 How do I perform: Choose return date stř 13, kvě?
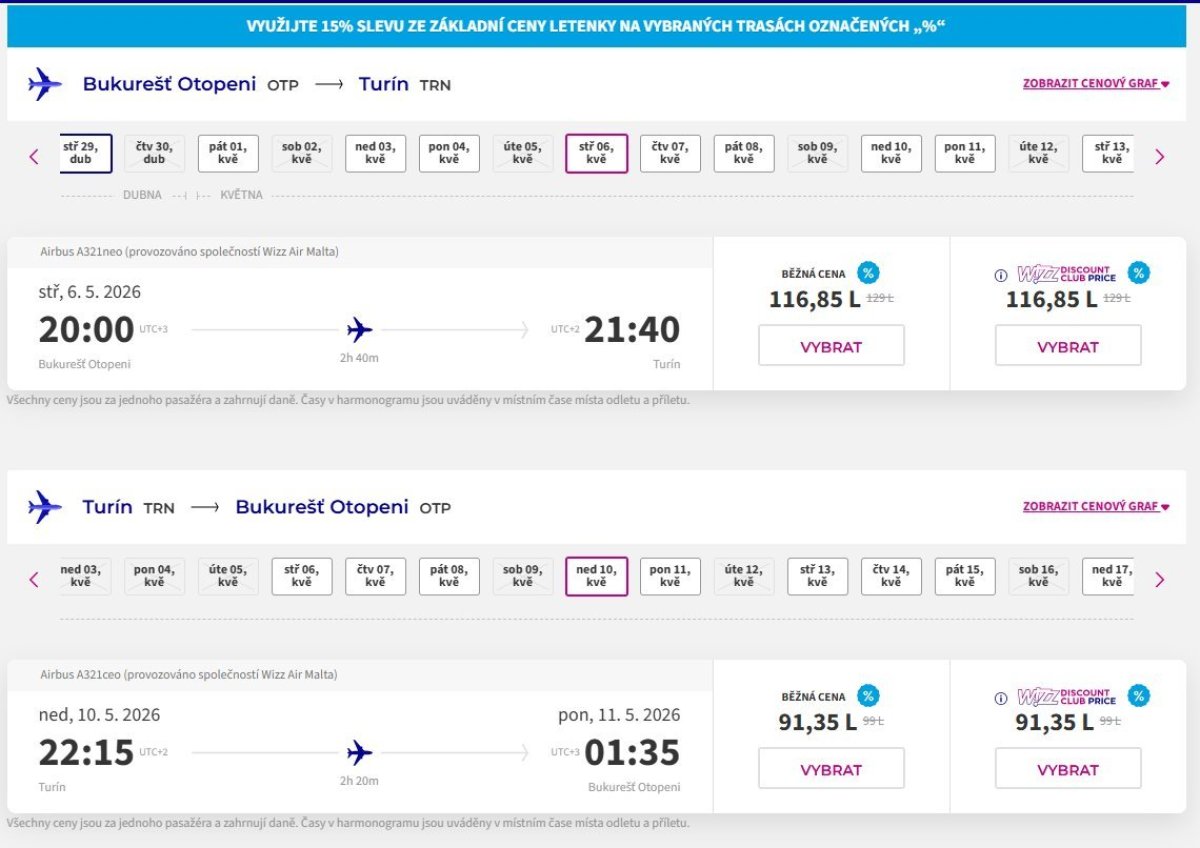(x=817, y=576)
